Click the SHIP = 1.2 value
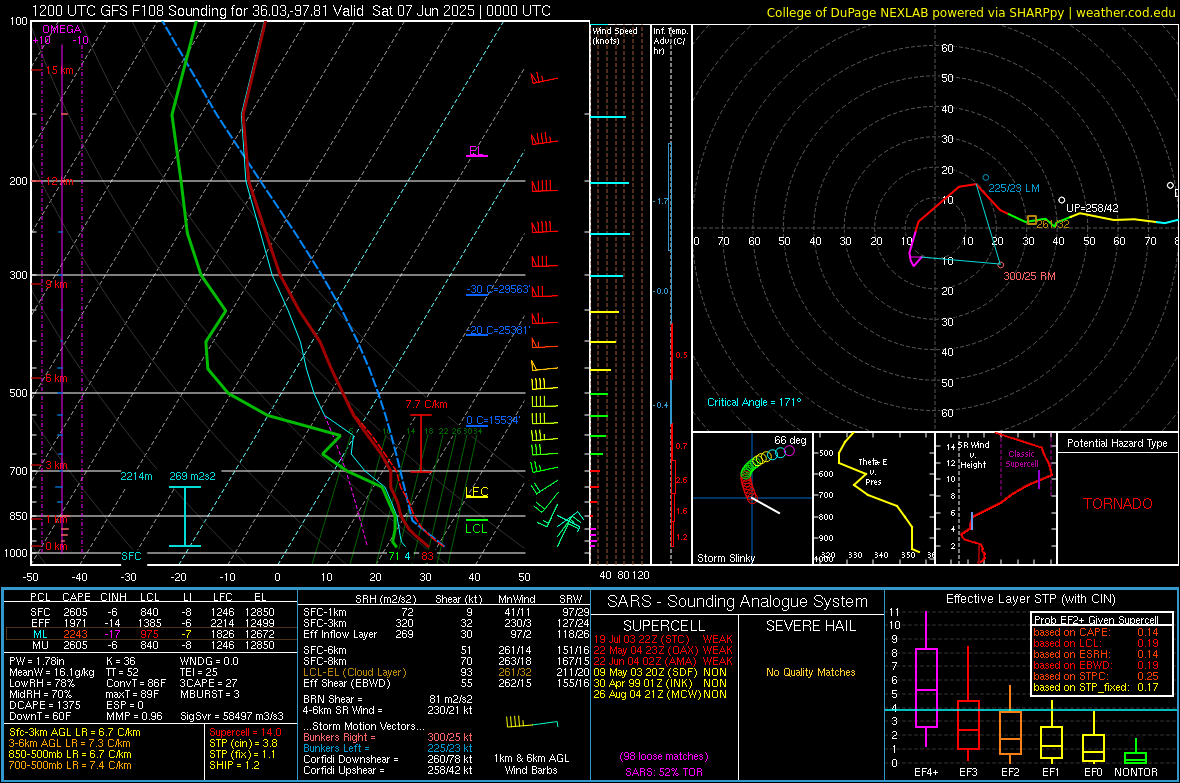Image resolution: width=1180 pixels, height=783 pixels. click(234, 765)
